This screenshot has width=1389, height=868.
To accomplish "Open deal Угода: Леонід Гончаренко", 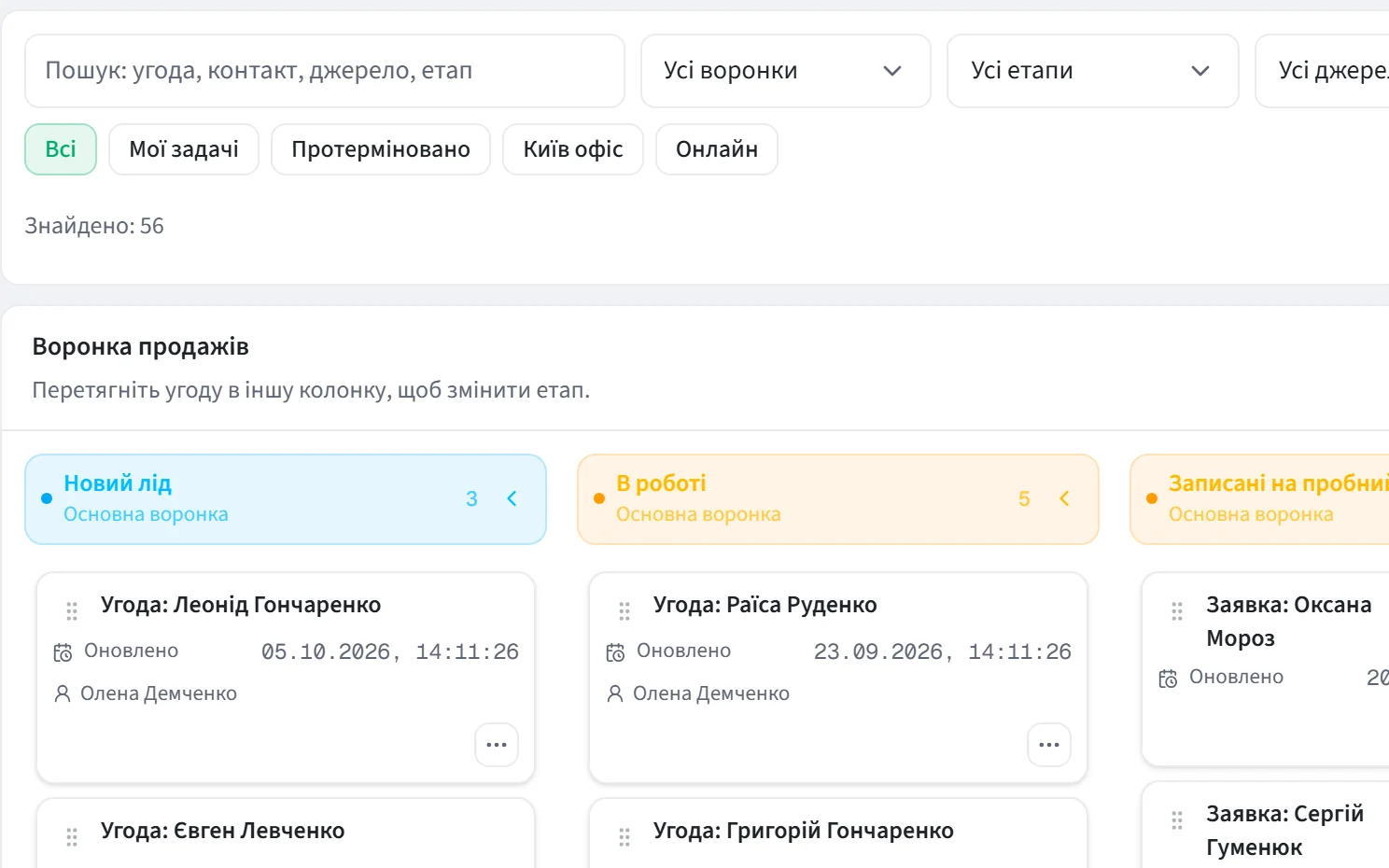I will point(241,605).
